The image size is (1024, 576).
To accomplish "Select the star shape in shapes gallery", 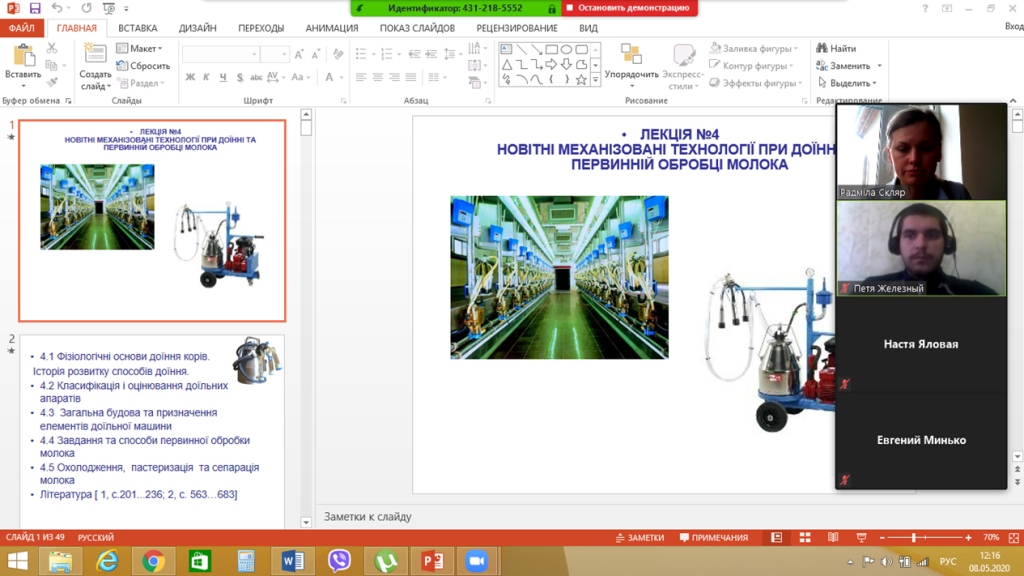I will (581, 79).
